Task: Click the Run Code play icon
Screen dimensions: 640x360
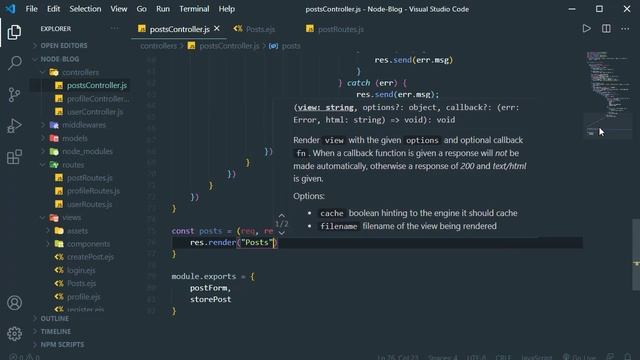Action: tap(587, 29)
